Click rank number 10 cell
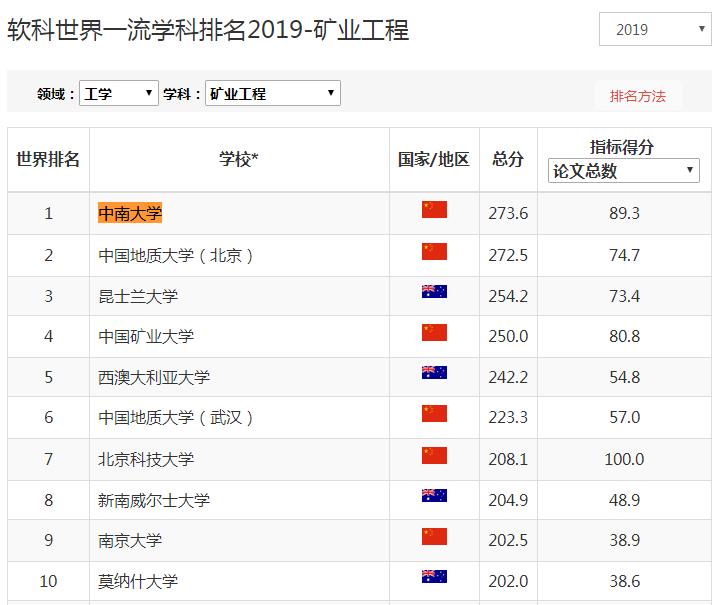 click(48, 581)
